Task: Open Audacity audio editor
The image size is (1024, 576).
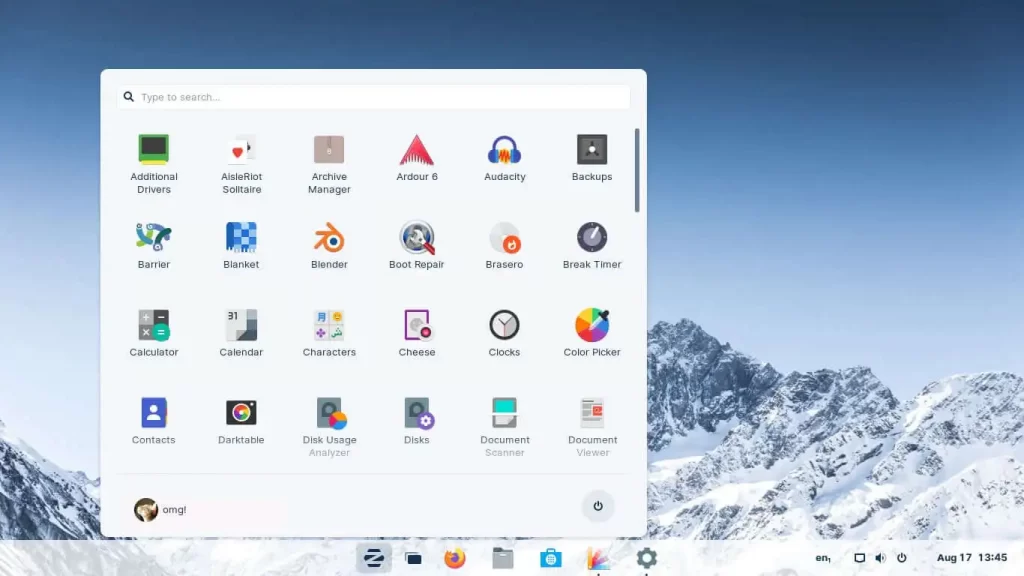Action: [504, 158]
